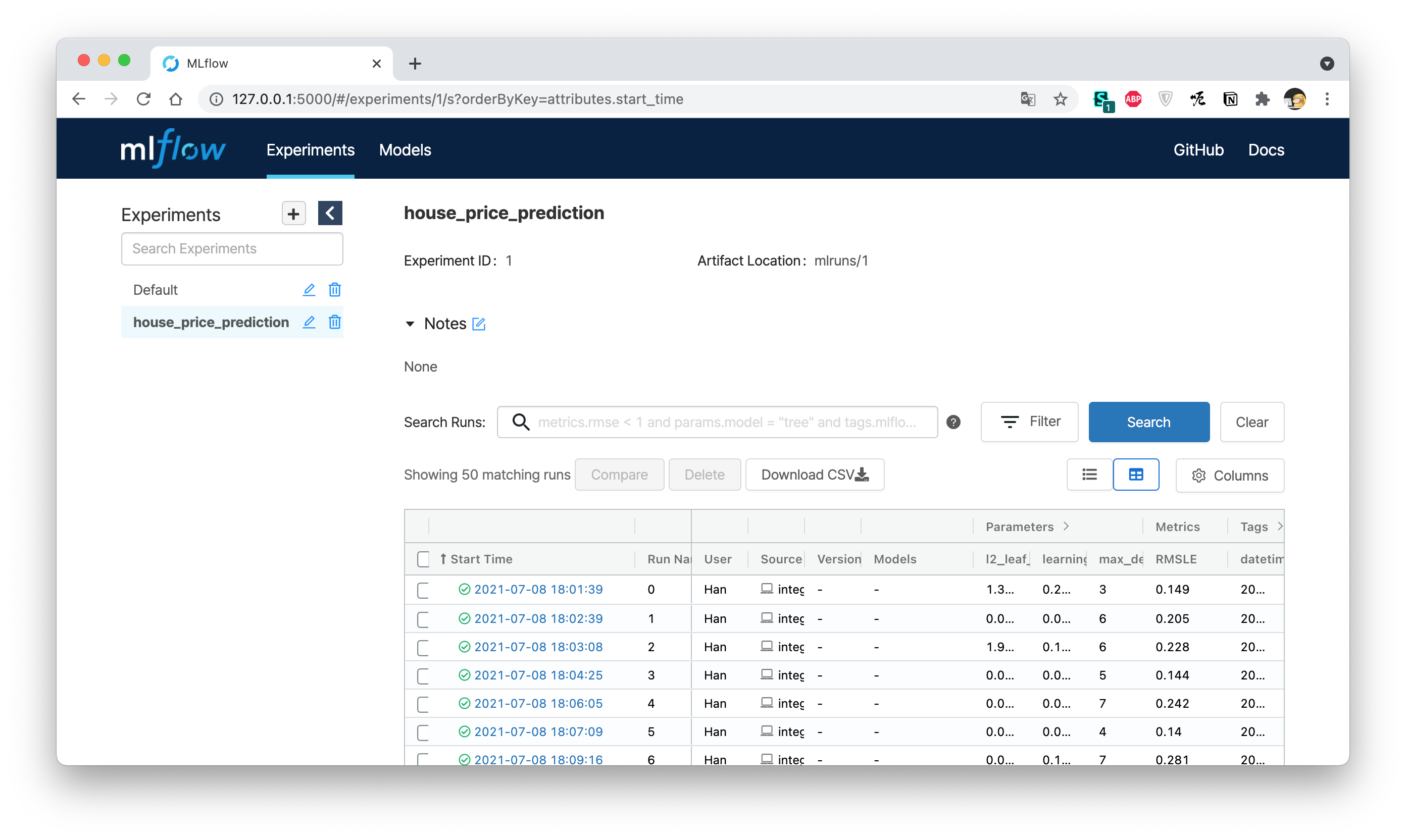Check the 18:01:39 run checkbox
The width and height of the screenshot is (1406, 840).
point(423,590)
